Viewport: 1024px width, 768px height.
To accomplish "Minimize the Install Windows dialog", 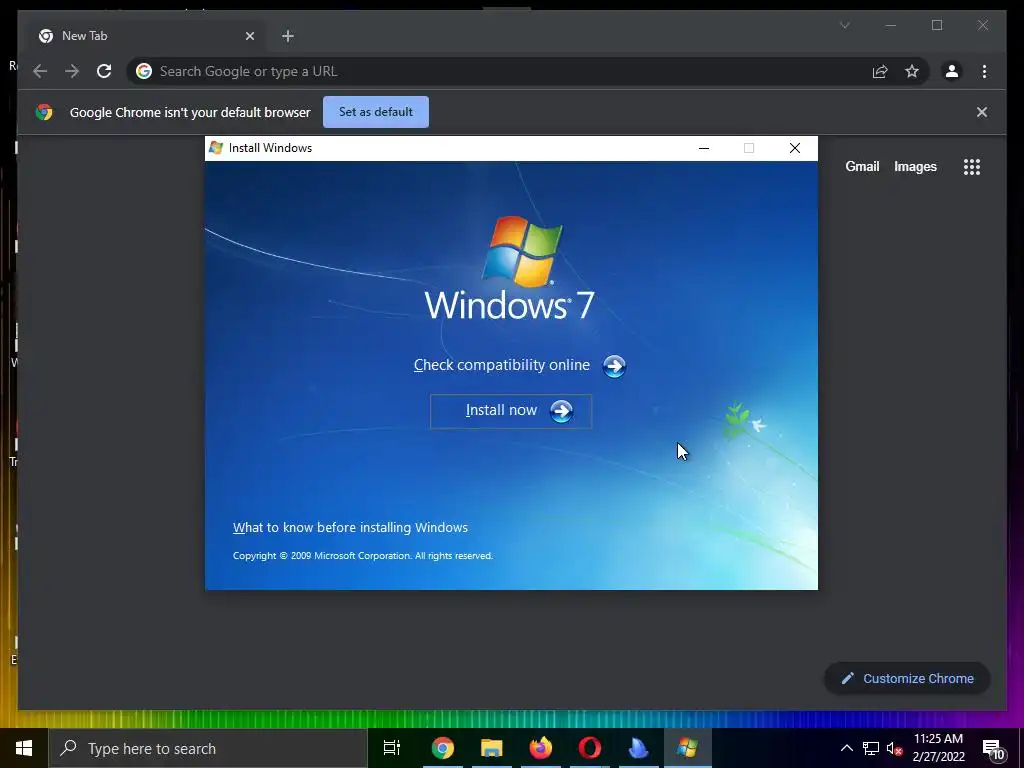I will [703, 148].
